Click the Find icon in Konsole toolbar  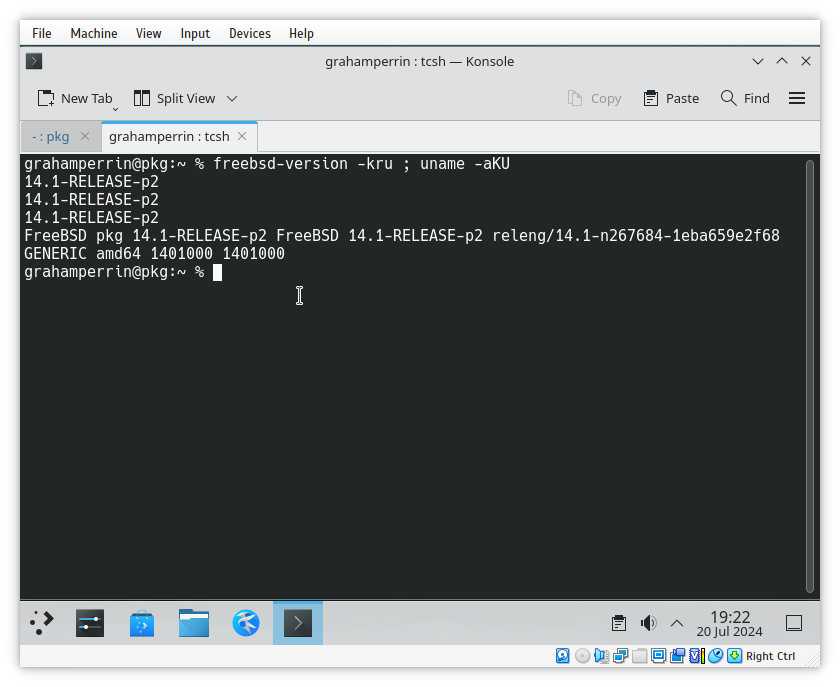(x=745, y=98)
